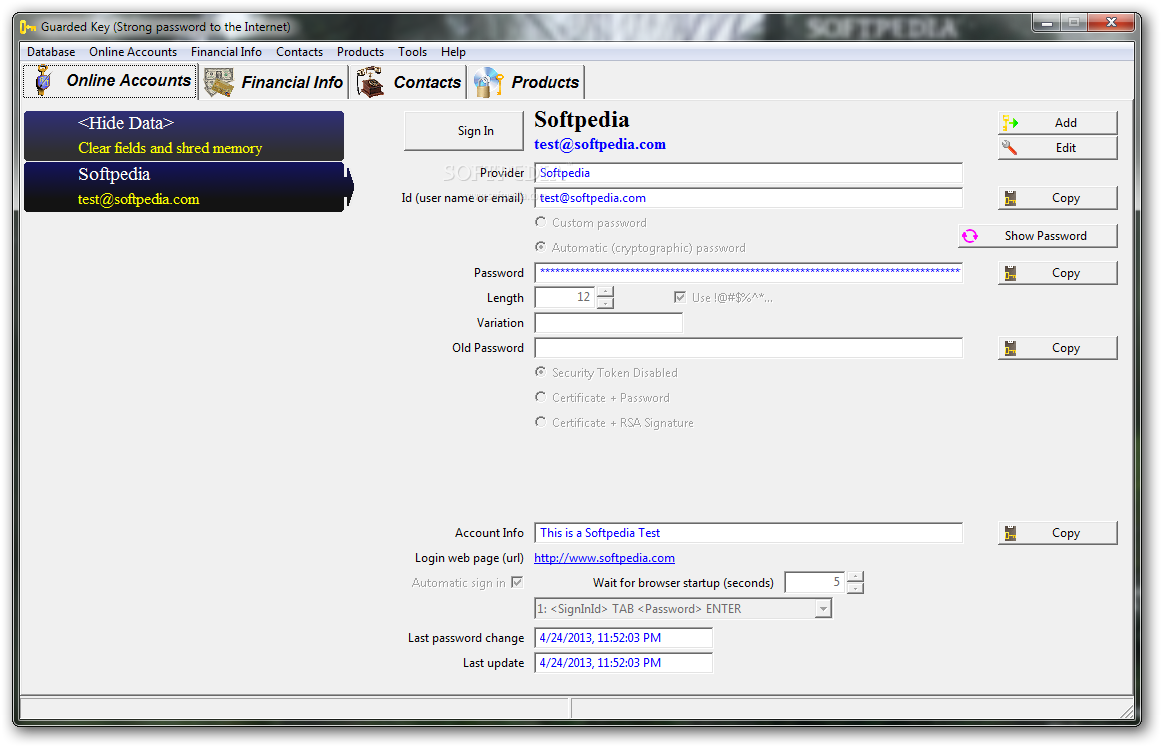This screenshot has width=1162, height=747.
Task: Click the Last password change field
Action: coord(623,638)
